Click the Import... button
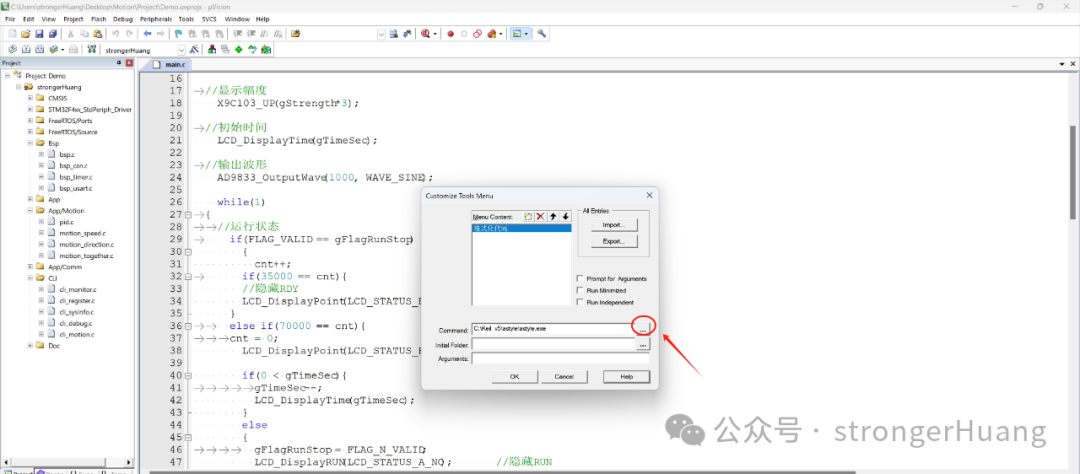Viewport: 1080px width, 474px height. tap(613, 225)
